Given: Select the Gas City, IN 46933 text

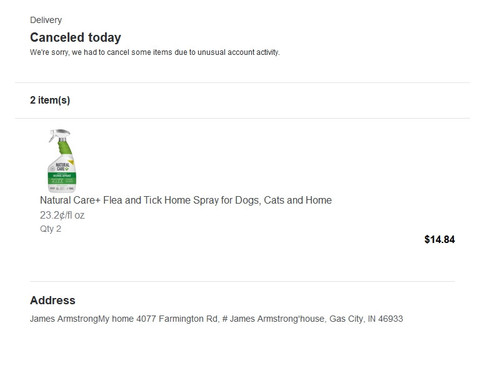Looking at the screenshot, I should click(366, 319).
